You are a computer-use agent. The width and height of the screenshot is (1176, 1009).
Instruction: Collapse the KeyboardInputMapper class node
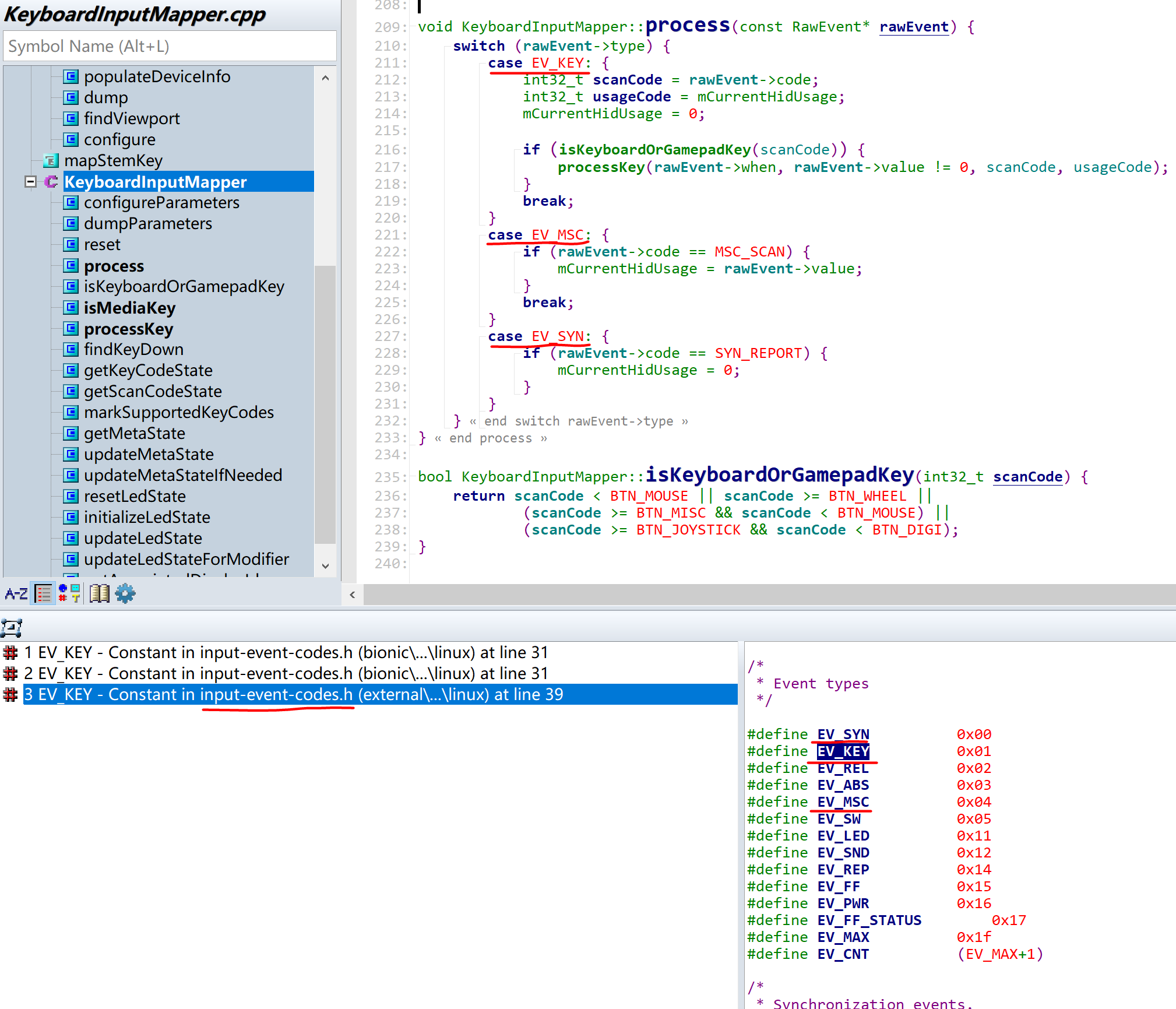30,182
